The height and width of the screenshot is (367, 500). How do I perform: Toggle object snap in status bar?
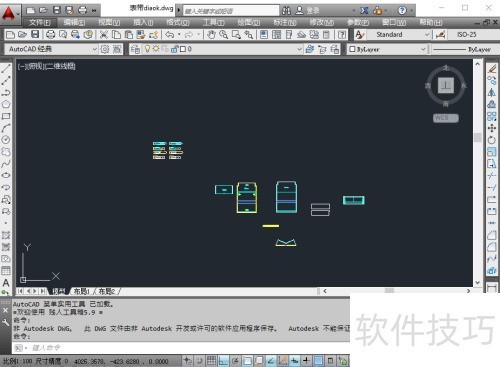tap(247, 361)
